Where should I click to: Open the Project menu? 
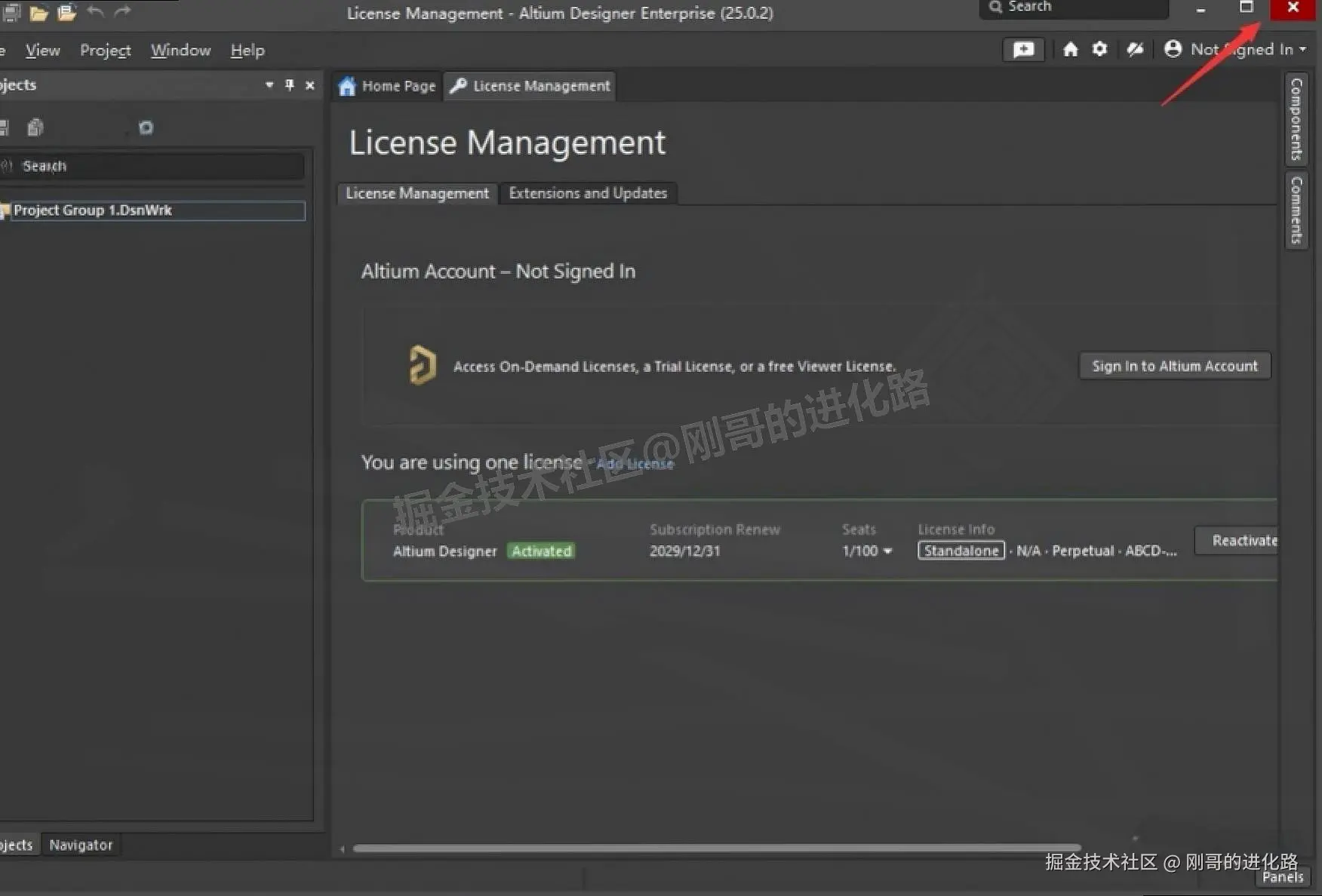point(106,51)
